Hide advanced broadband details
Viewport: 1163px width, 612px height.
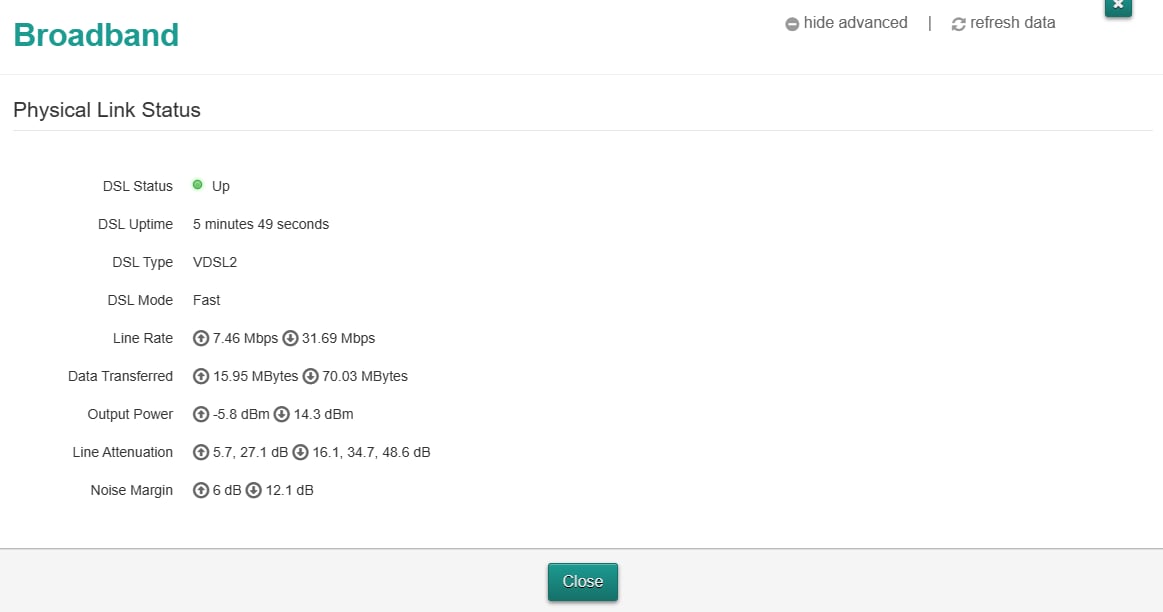(846, 23)
